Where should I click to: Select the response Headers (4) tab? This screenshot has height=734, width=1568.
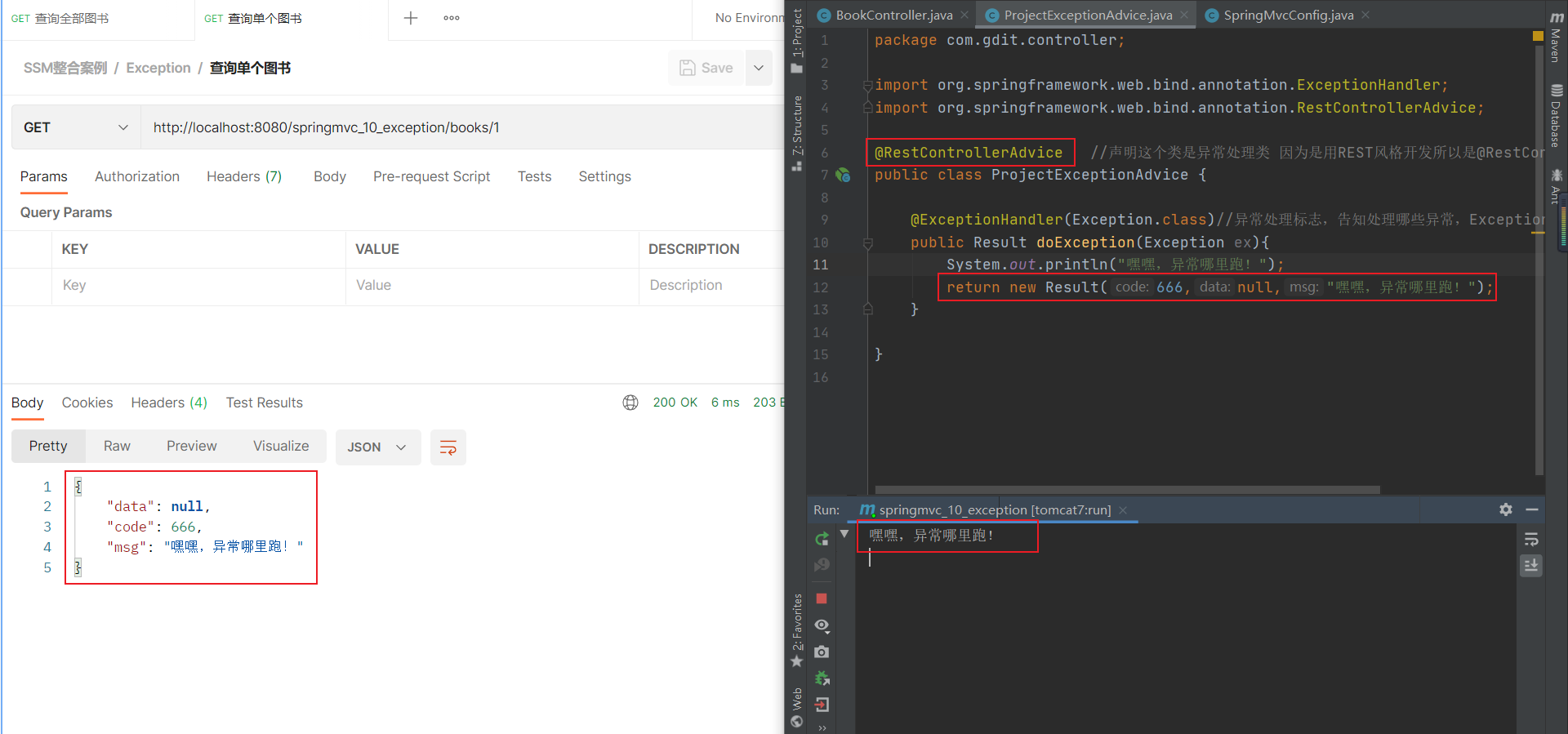pyautogui.click(x=169, y=403)
